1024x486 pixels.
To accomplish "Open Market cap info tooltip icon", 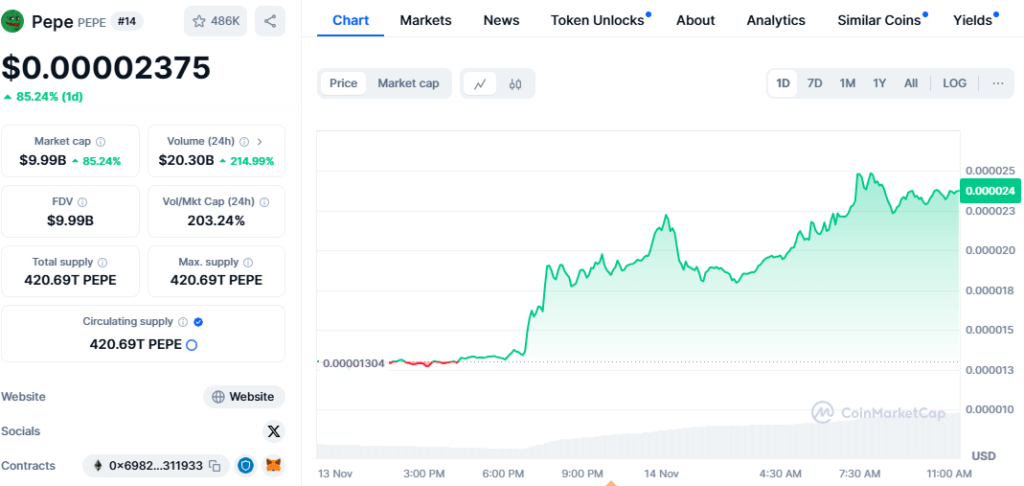I will pyautogui.click(x=101, y=141).
